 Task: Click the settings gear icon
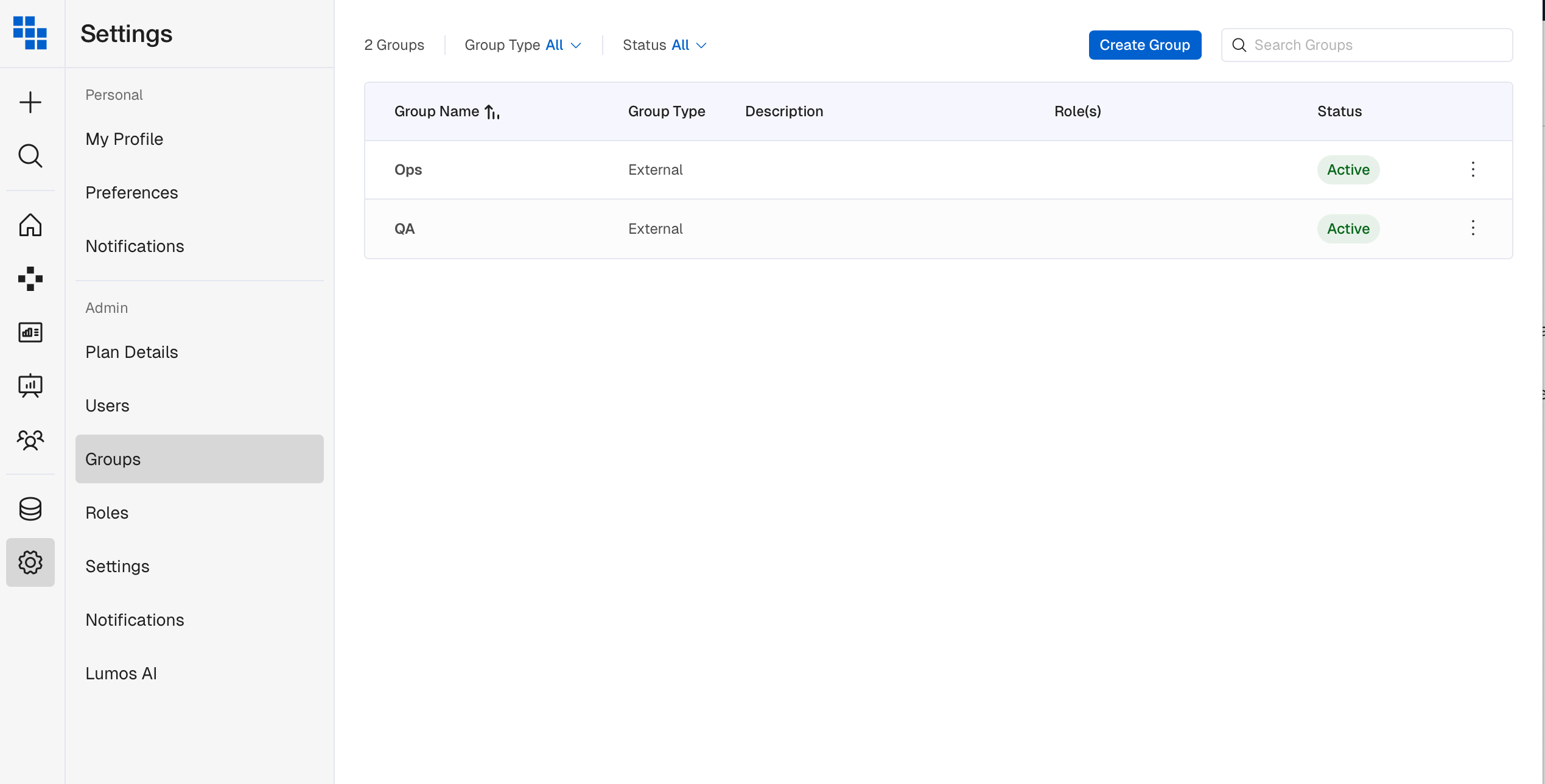pos(30,562)
